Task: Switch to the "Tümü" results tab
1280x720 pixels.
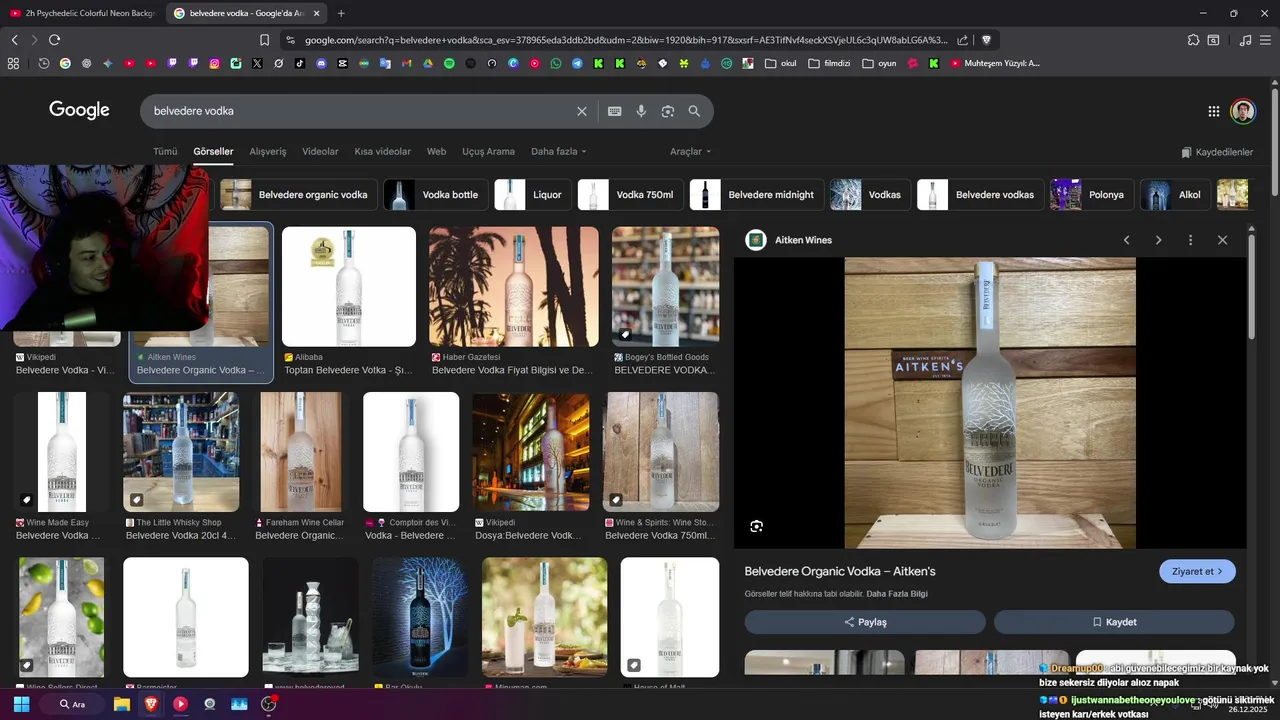Action: click(x=165, y=152)
